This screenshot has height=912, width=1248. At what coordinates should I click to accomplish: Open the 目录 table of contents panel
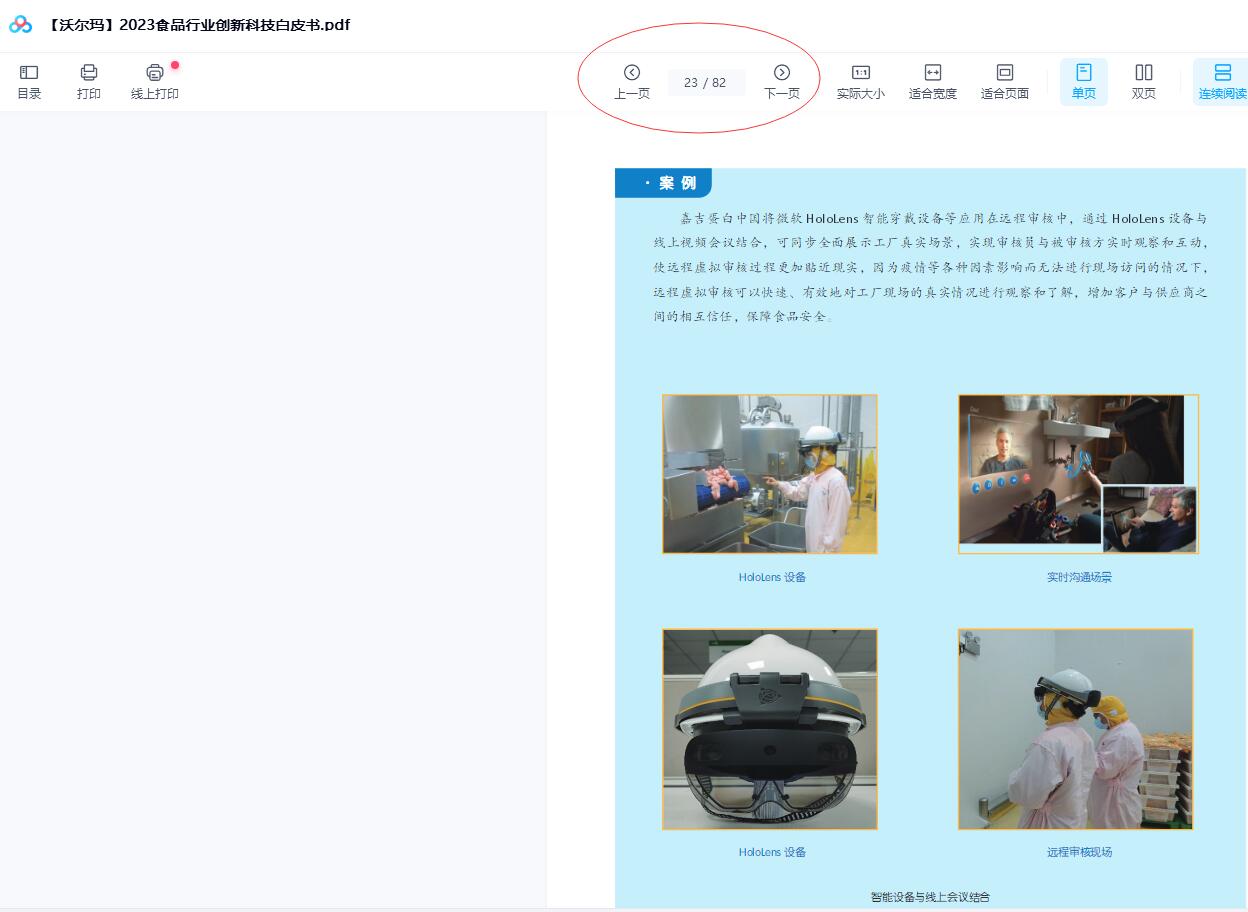[x=29, y=82]
